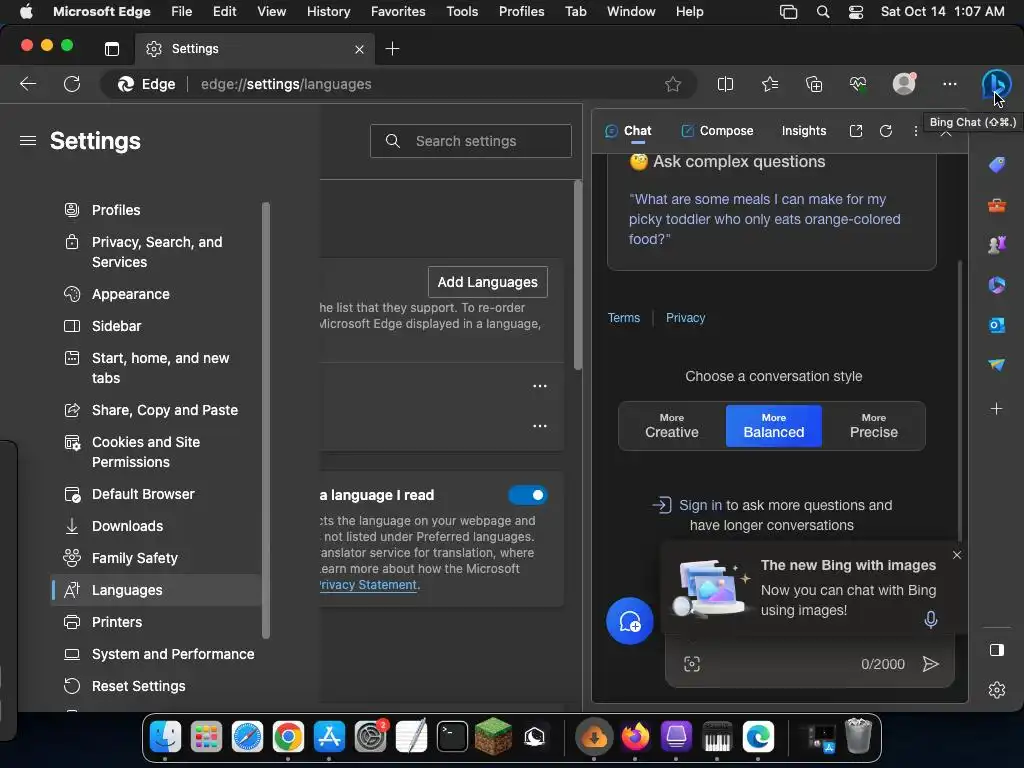Viewport: 1024px width, 768px height.
Task: Open the Favorites menu in menu bar
Action: (398, 12)
